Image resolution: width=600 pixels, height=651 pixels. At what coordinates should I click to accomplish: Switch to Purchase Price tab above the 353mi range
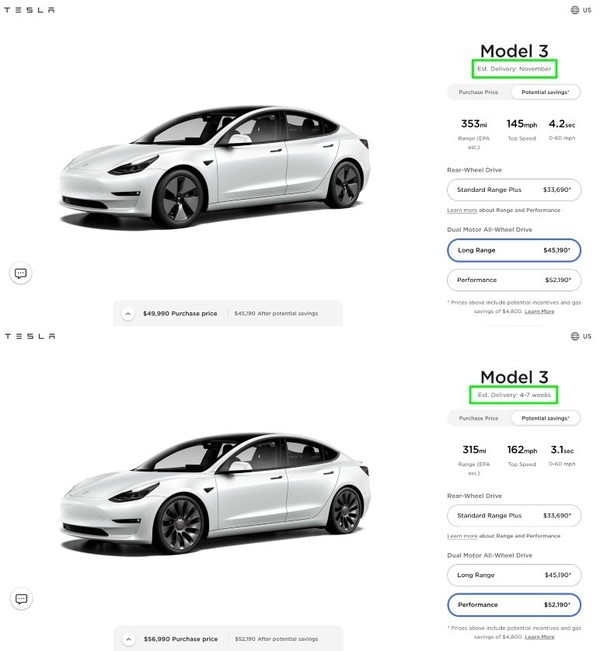[478, 92]
